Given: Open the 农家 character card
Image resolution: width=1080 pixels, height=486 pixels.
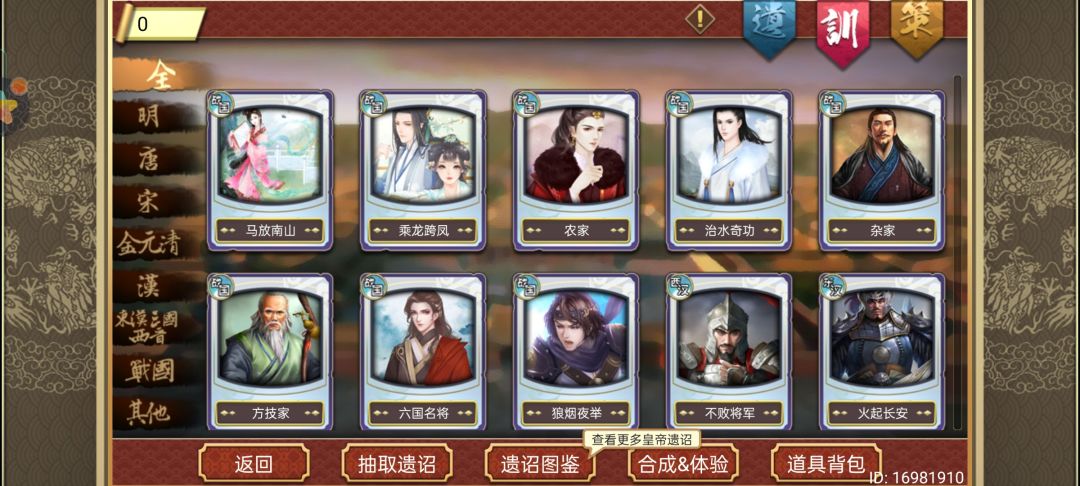Looking at the screenshot, I should [x=577, y=171].
